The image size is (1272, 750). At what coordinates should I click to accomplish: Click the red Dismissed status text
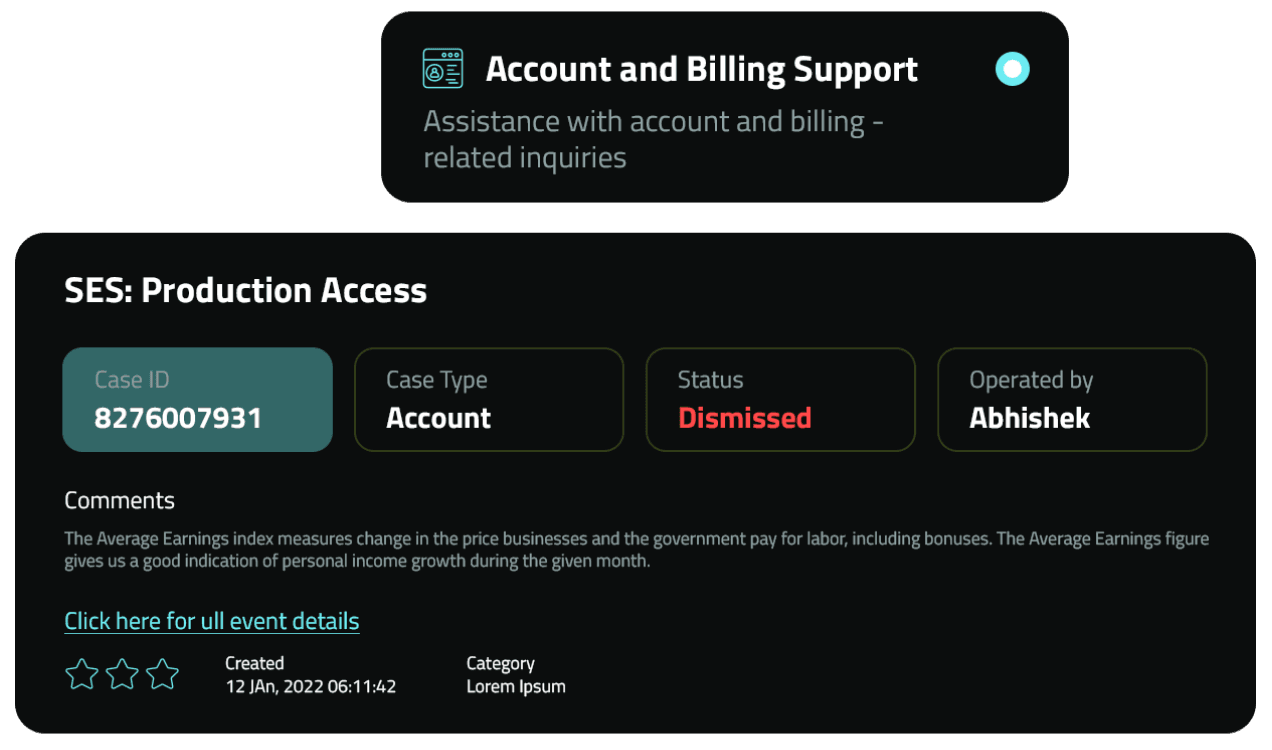coord(744,418)
